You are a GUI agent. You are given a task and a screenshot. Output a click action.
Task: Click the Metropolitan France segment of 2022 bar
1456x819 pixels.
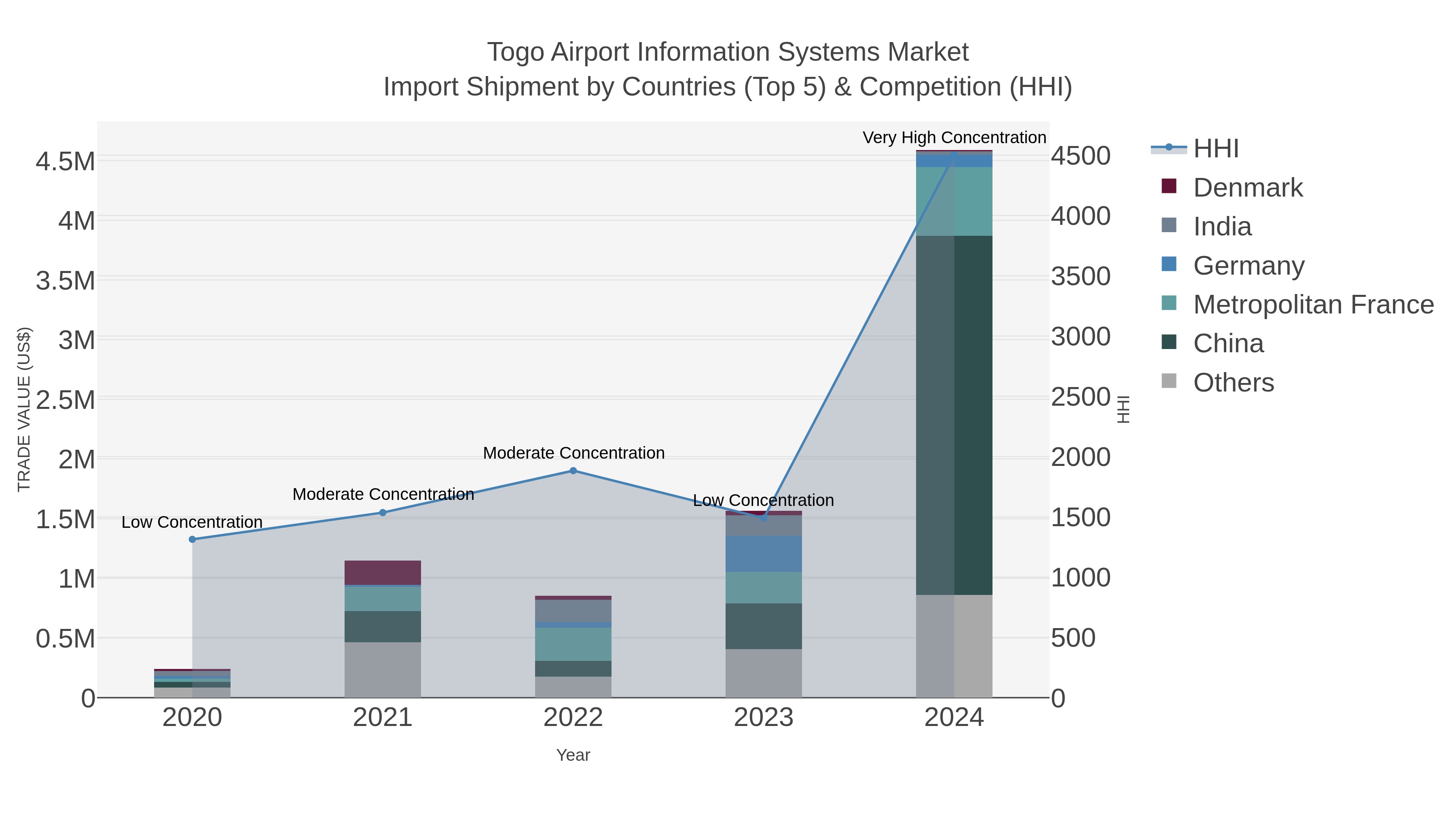tap(573, 644)
